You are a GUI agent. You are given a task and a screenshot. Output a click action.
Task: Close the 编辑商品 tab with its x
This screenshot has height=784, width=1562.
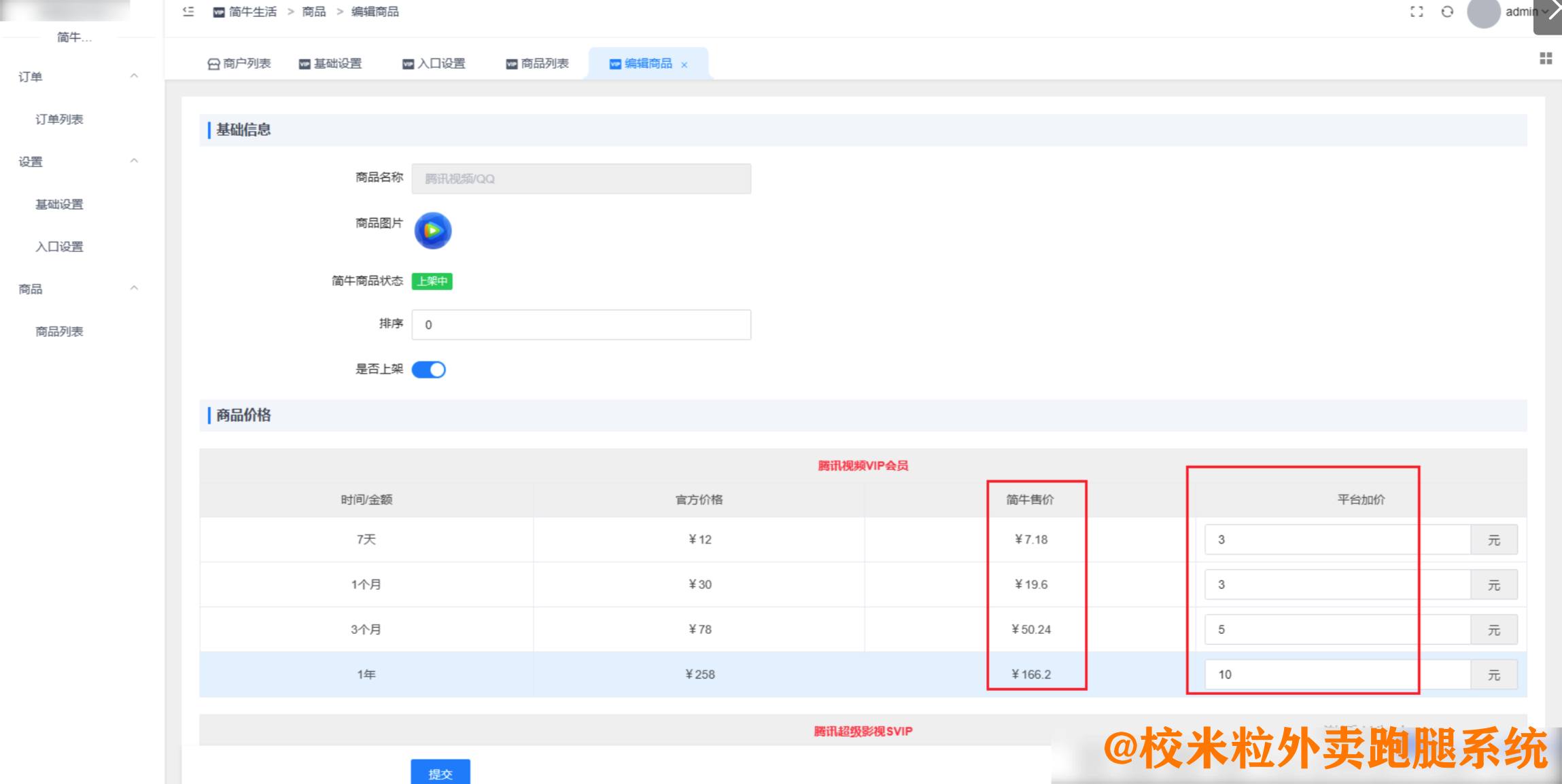(684, 64)
